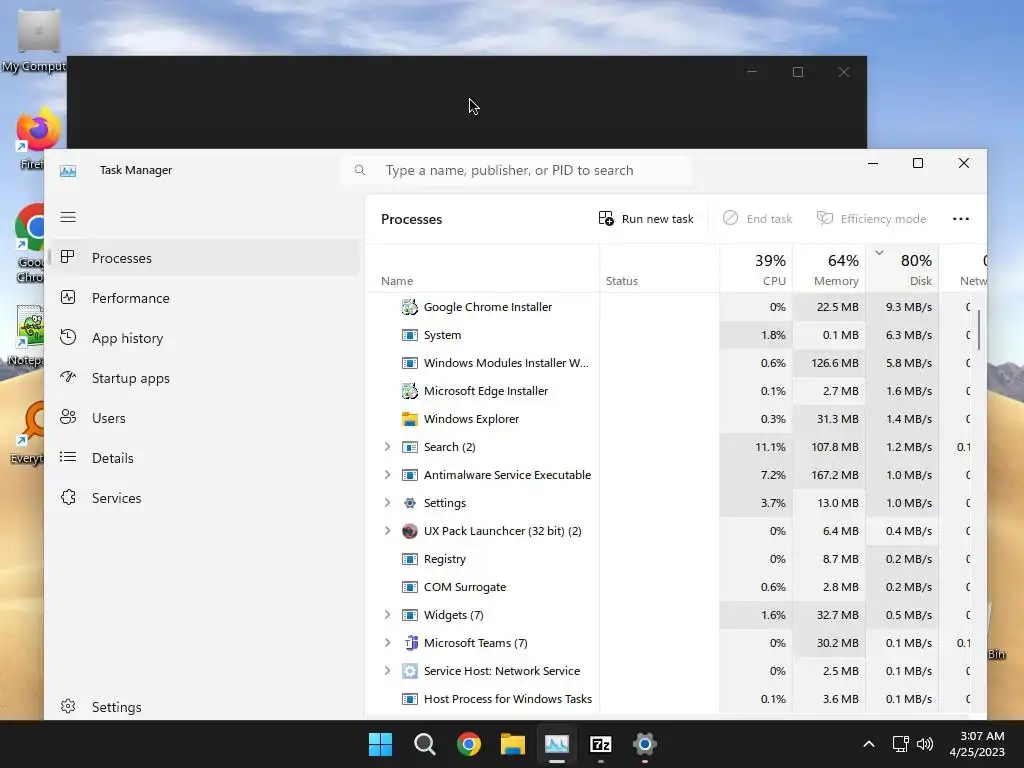1024x768 pixels.
Task: Click the Microsoft Edge Installer process icon
Action: 409,391
